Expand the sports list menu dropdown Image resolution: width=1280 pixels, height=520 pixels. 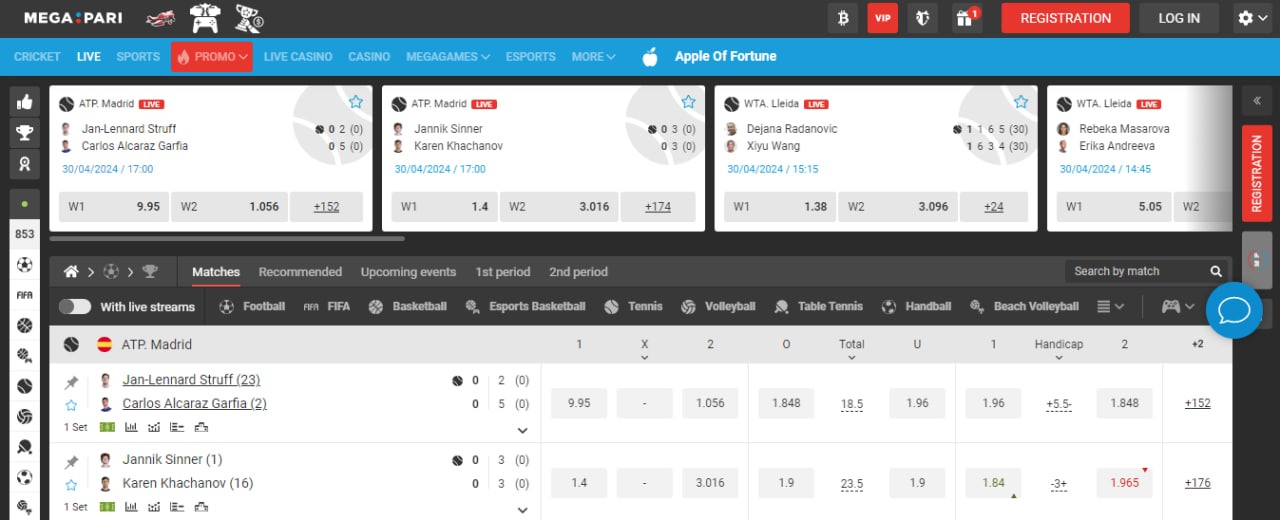[x=1110, y=307]
